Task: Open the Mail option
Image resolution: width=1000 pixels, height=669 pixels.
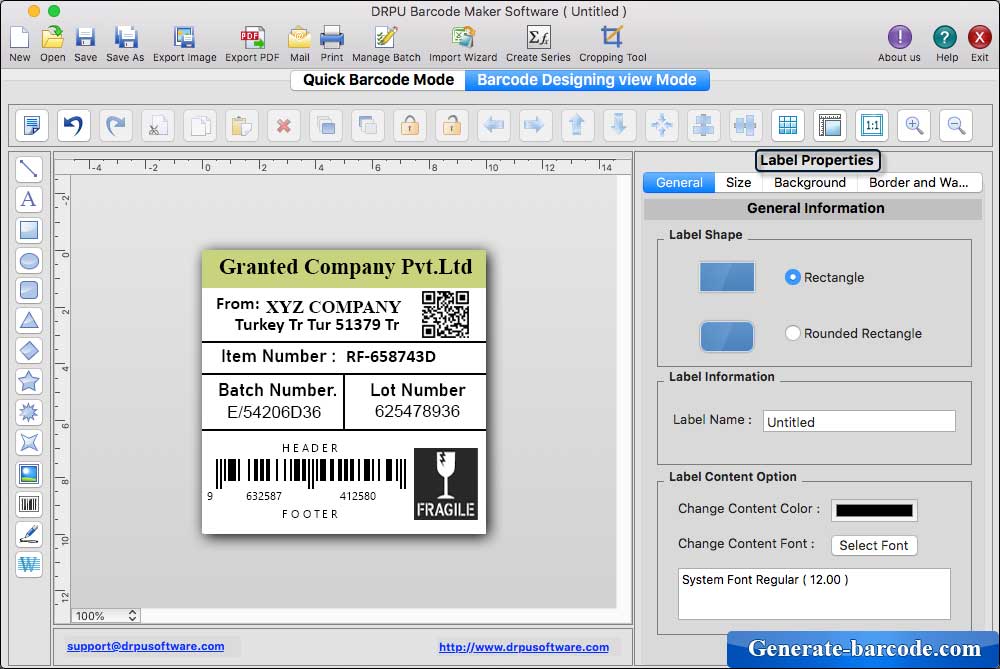Action: point(299,43)
